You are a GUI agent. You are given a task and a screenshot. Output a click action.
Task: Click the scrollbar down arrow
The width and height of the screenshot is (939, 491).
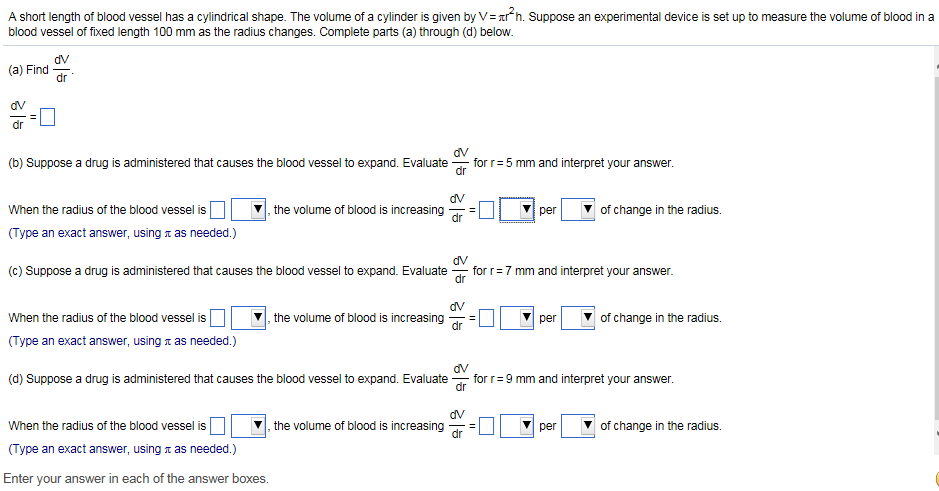(x=936, y=433)
